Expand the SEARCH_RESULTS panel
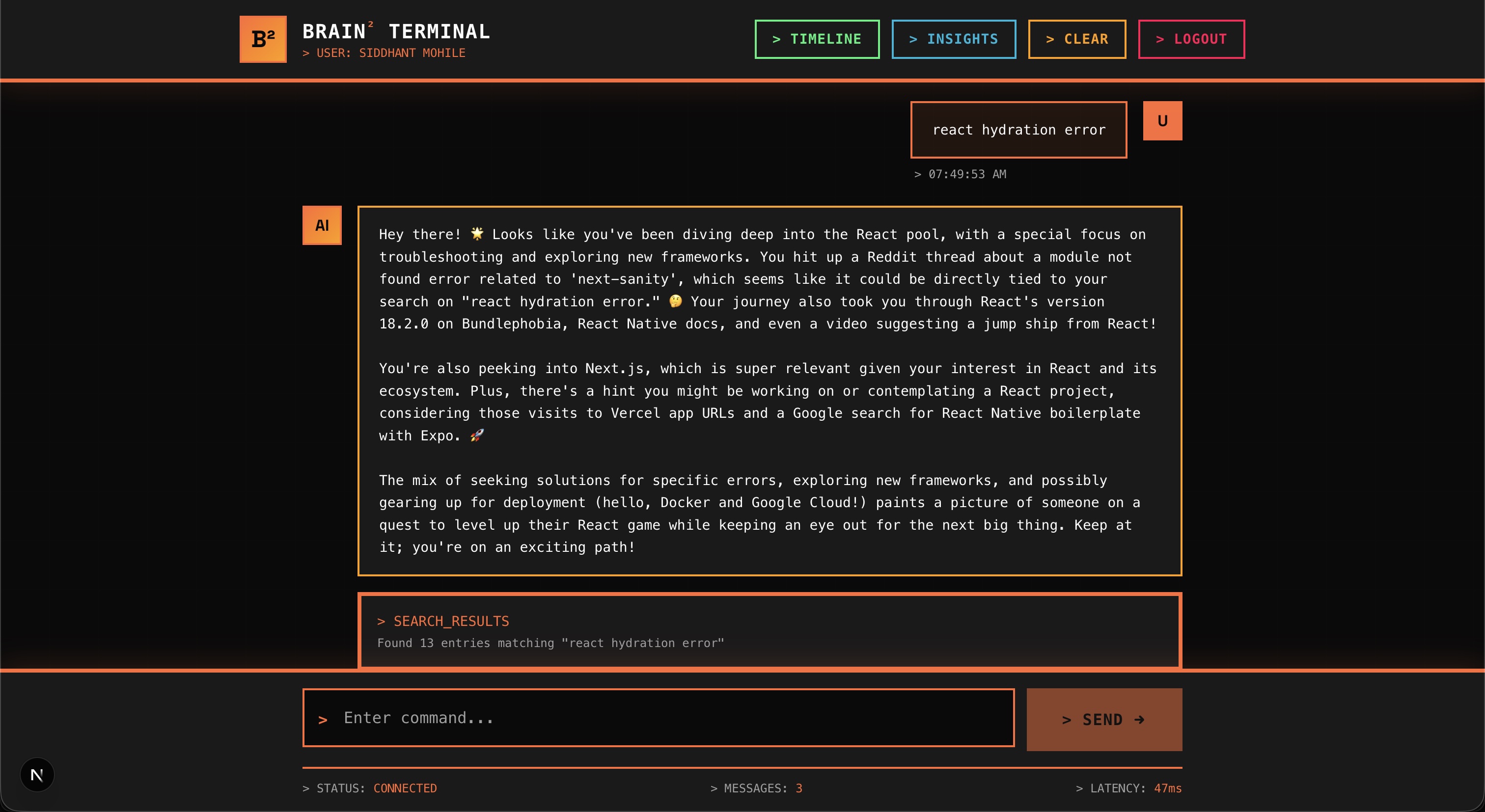 pyautogui.click(x=451, y=621)
